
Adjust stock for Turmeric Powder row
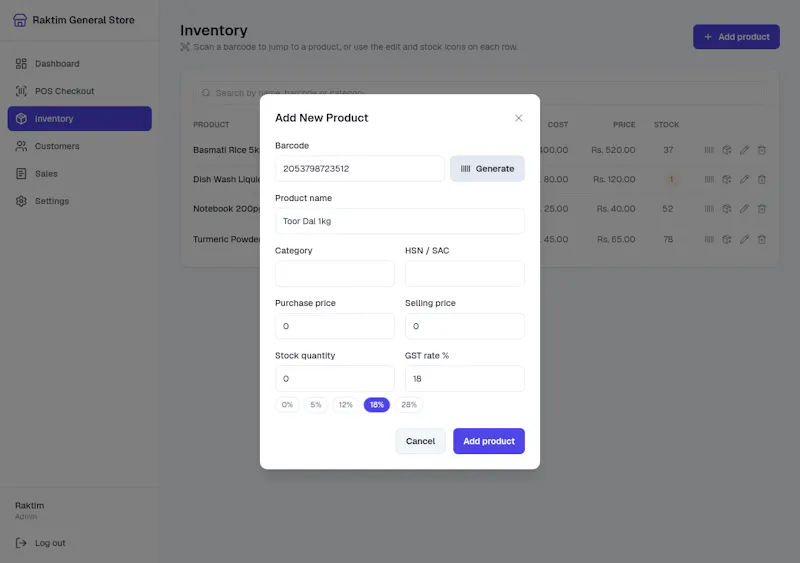pyautogui.click(x=727, y=239)
